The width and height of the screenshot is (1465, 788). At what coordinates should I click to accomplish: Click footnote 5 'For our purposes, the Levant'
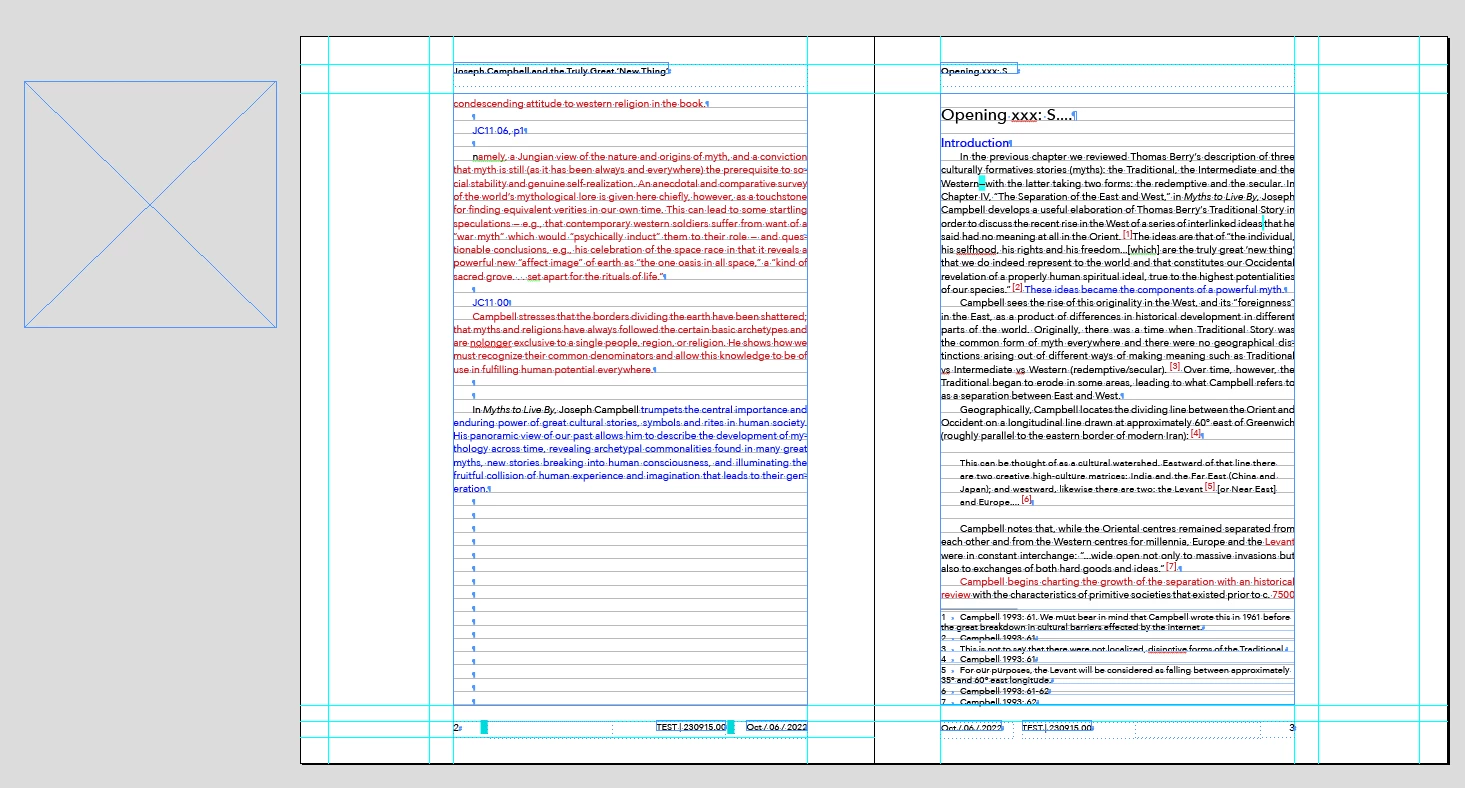tap(1117, 675)
